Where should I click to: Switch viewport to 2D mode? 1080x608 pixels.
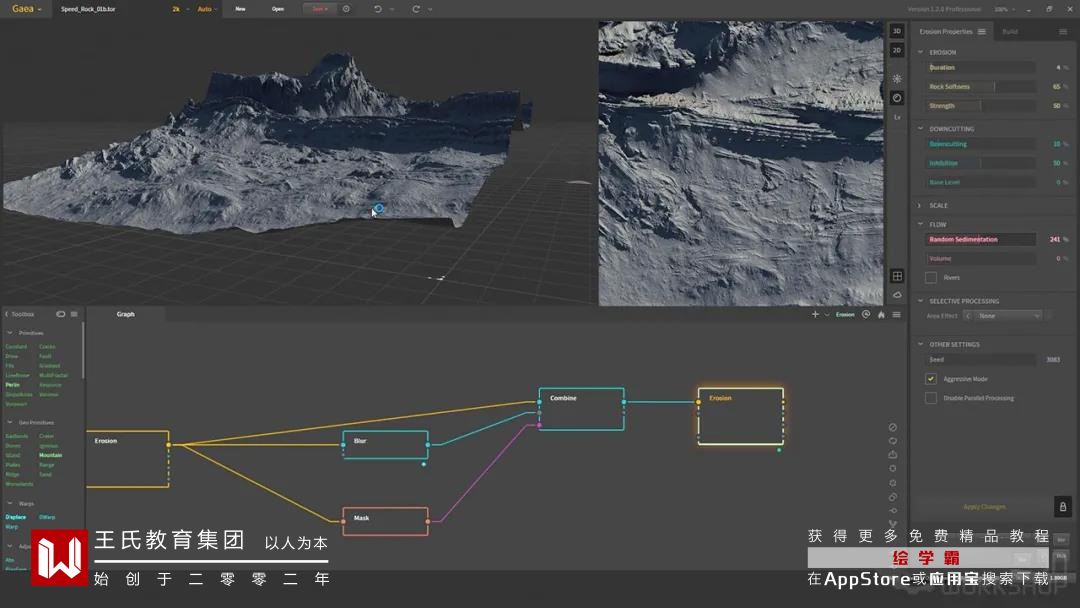point(897,50)
